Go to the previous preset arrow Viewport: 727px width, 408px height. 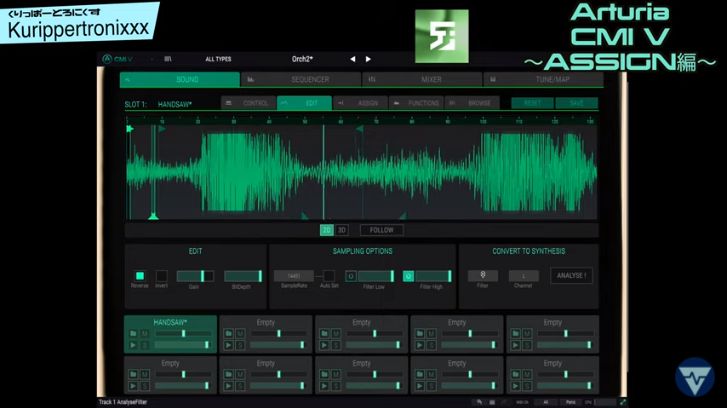[x=353, y=59]
